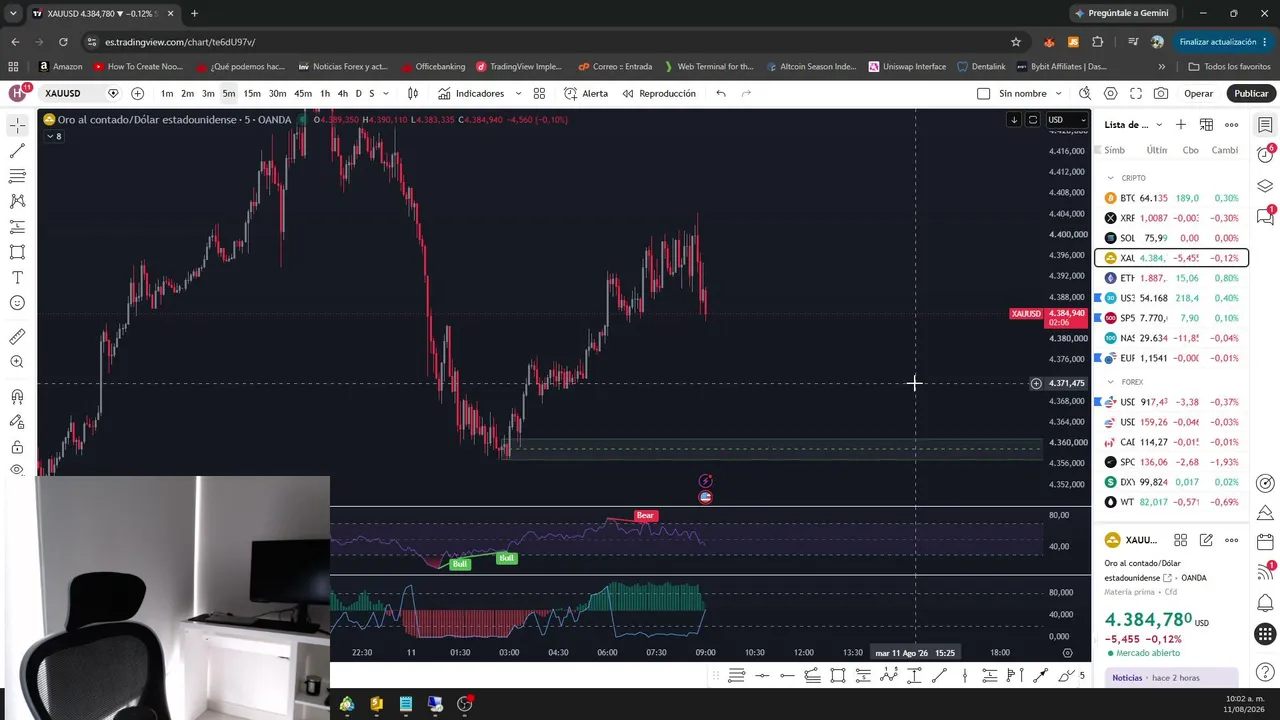
Task: Open chart settings hexagon icon
Action: pos(1111,93)
